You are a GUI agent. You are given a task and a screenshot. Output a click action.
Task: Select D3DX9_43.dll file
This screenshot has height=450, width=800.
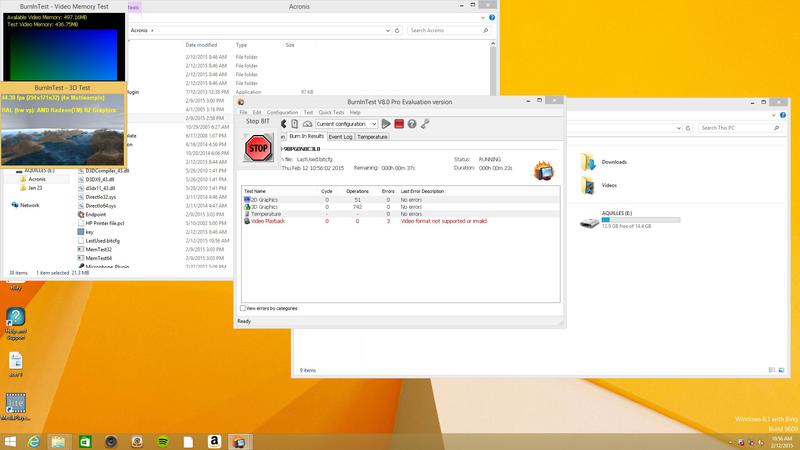tap(100, 180)
